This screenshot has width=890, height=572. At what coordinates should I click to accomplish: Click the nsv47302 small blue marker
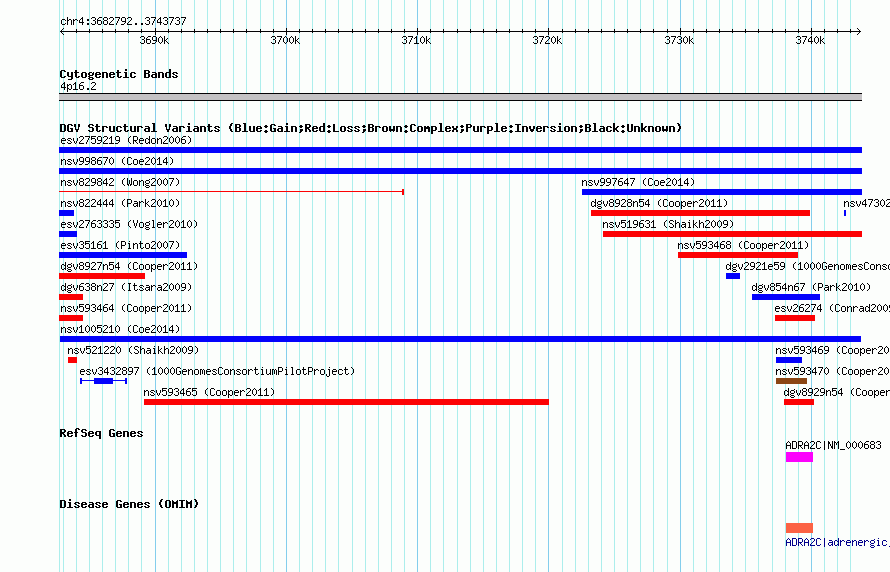845,213
